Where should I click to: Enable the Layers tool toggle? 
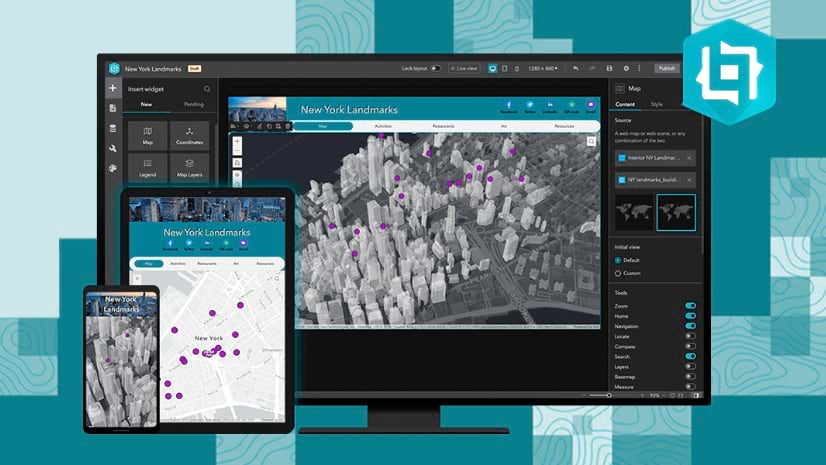pos(690,367)
